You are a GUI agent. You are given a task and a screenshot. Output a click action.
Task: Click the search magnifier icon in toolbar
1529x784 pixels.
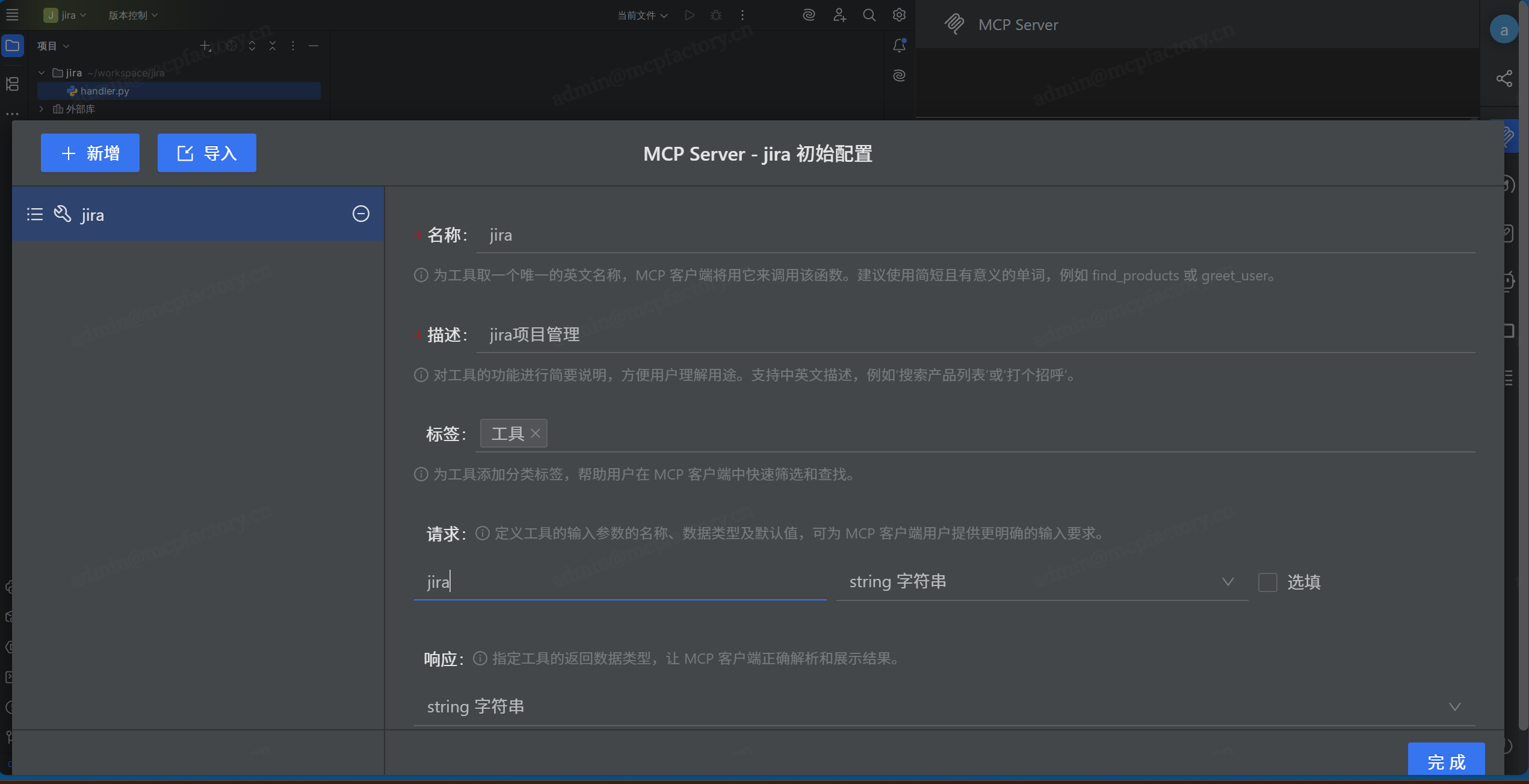point(869,15)
